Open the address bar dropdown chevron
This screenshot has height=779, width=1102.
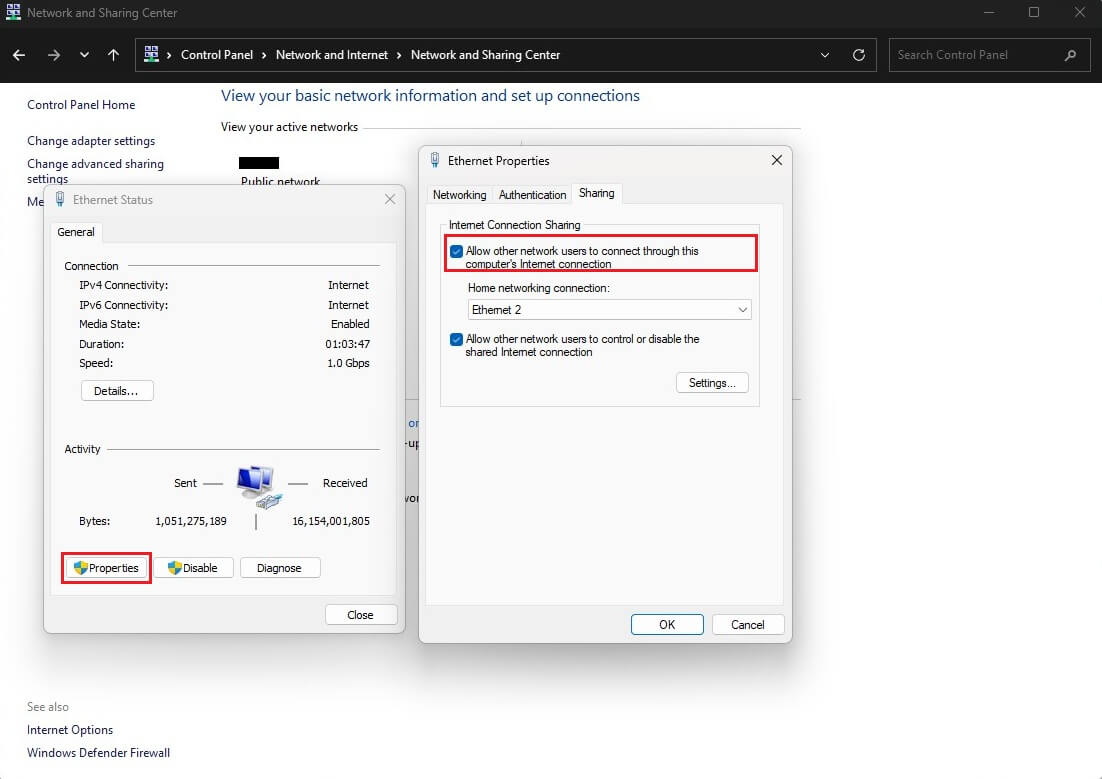(824, 55)
